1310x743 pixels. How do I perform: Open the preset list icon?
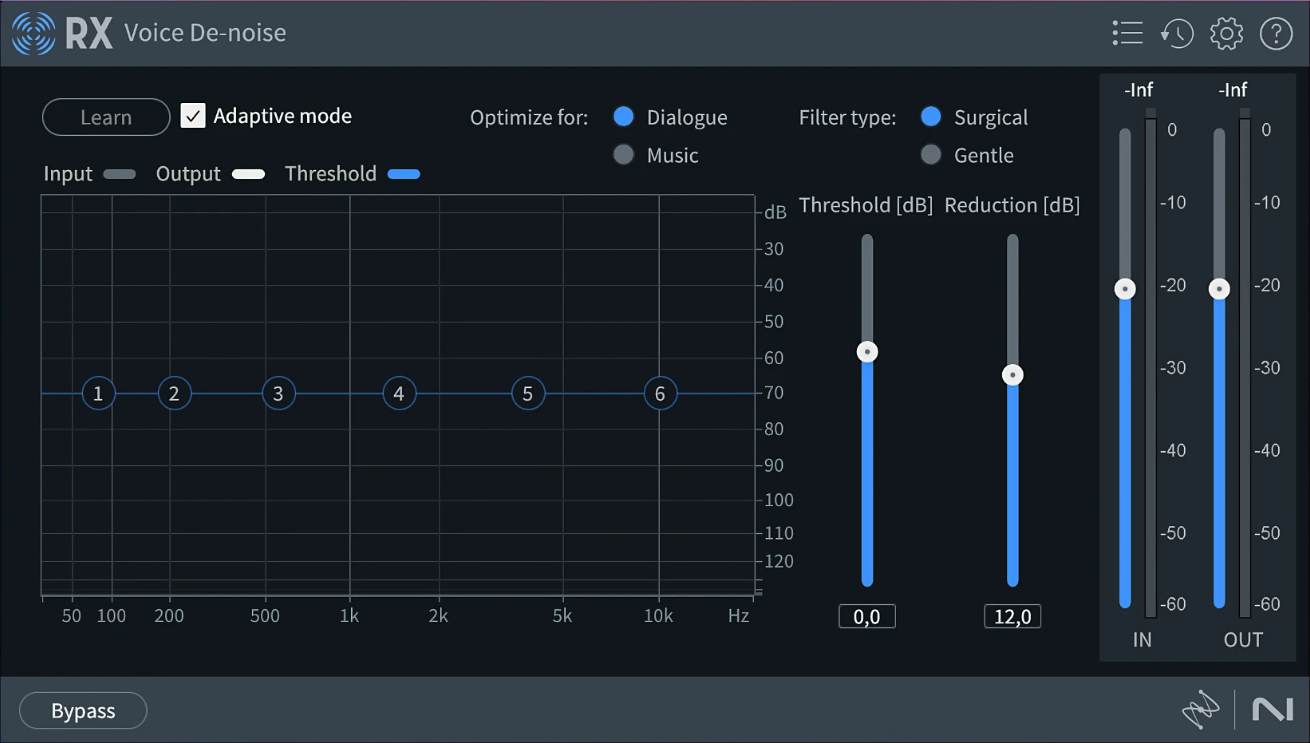(1127, 33)
